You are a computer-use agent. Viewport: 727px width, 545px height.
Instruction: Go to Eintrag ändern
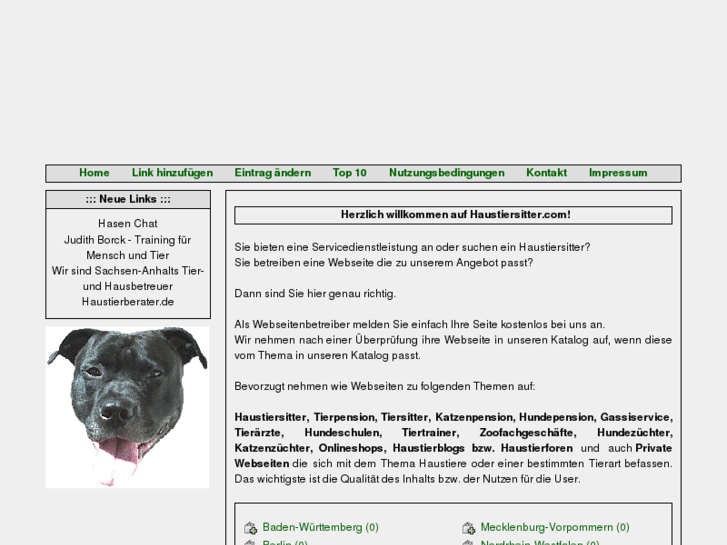click(273, 173)
